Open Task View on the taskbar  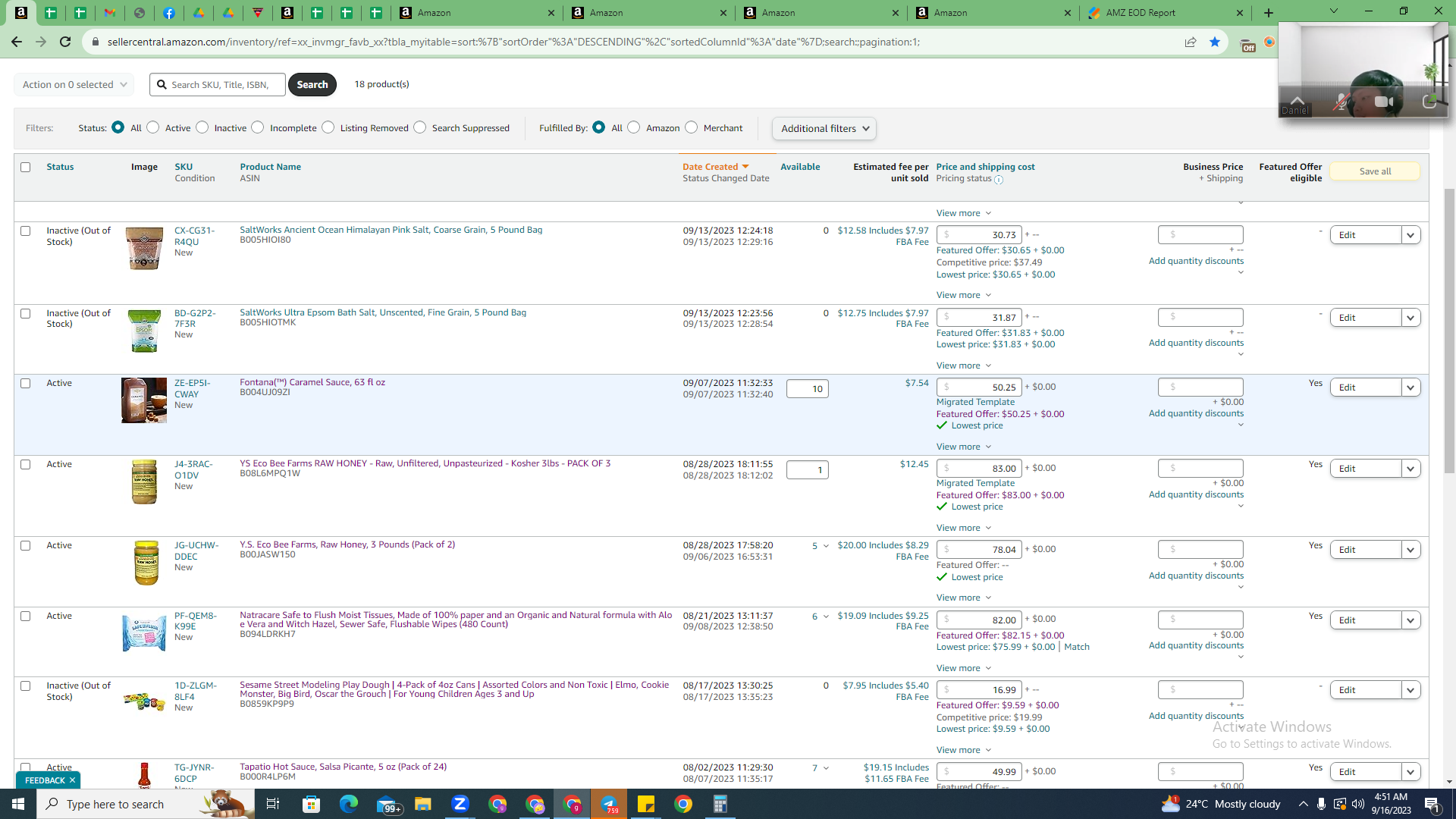pyautogui.click(x=273, y=804)
